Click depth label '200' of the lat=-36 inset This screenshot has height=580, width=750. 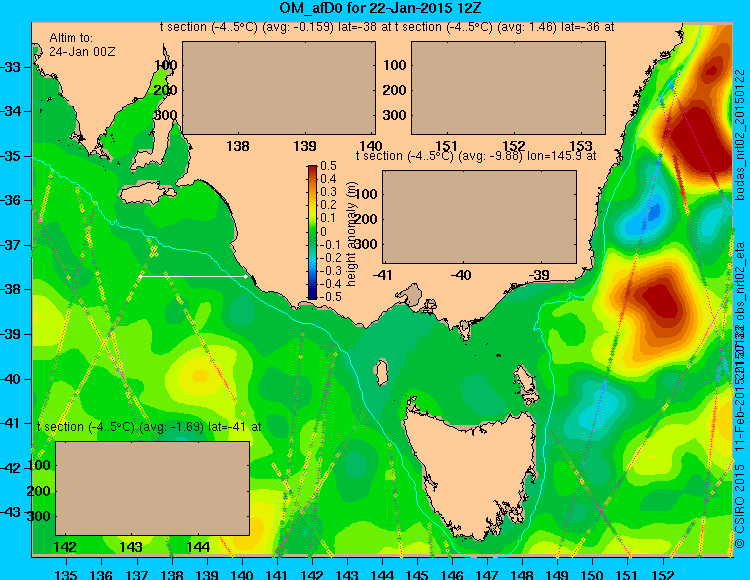pyautogui.click(x=395, y=90)
